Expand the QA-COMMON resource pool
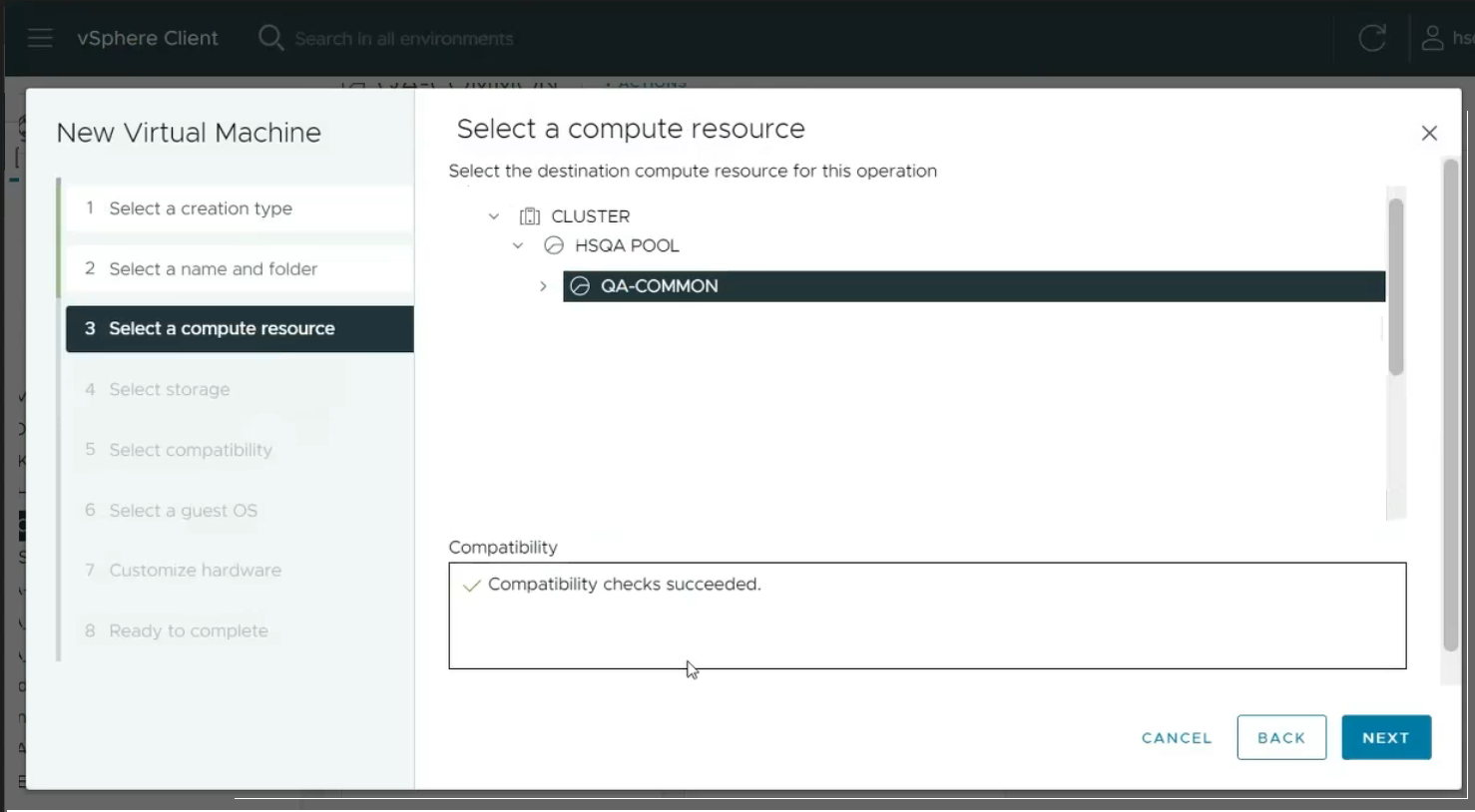 (543, 286)
